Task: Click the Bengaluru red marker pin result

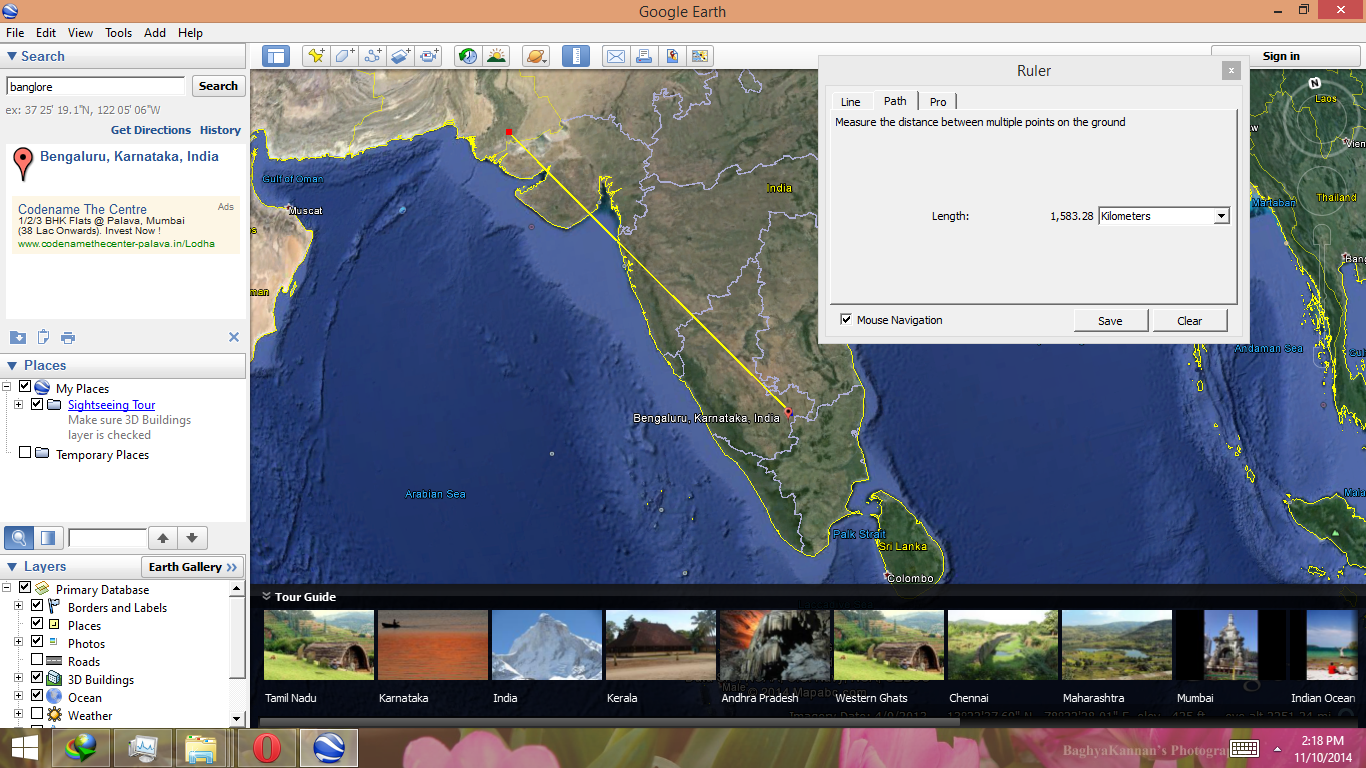Action: (22, 164)
